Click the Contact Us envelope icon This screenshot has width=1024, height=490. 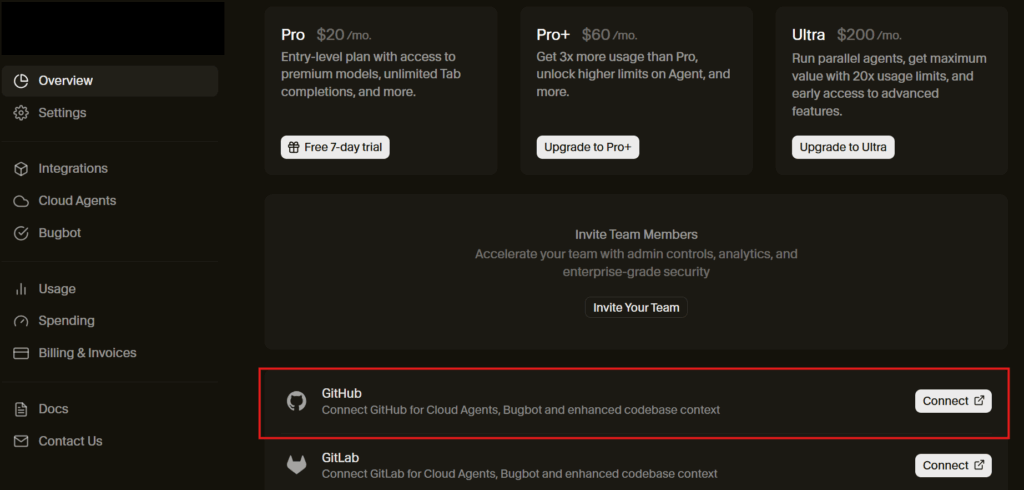[21, 441]
